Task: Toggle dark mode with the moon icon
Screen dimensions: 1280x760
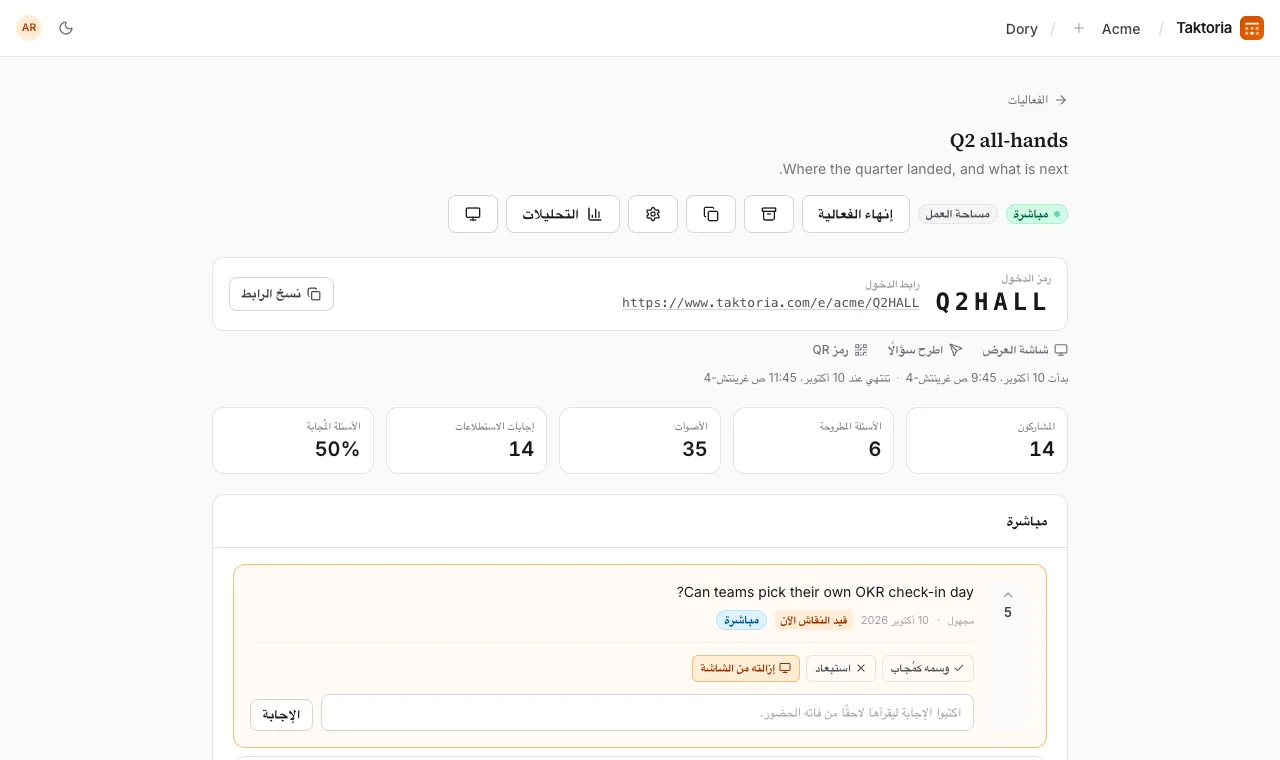Action: 66,28
